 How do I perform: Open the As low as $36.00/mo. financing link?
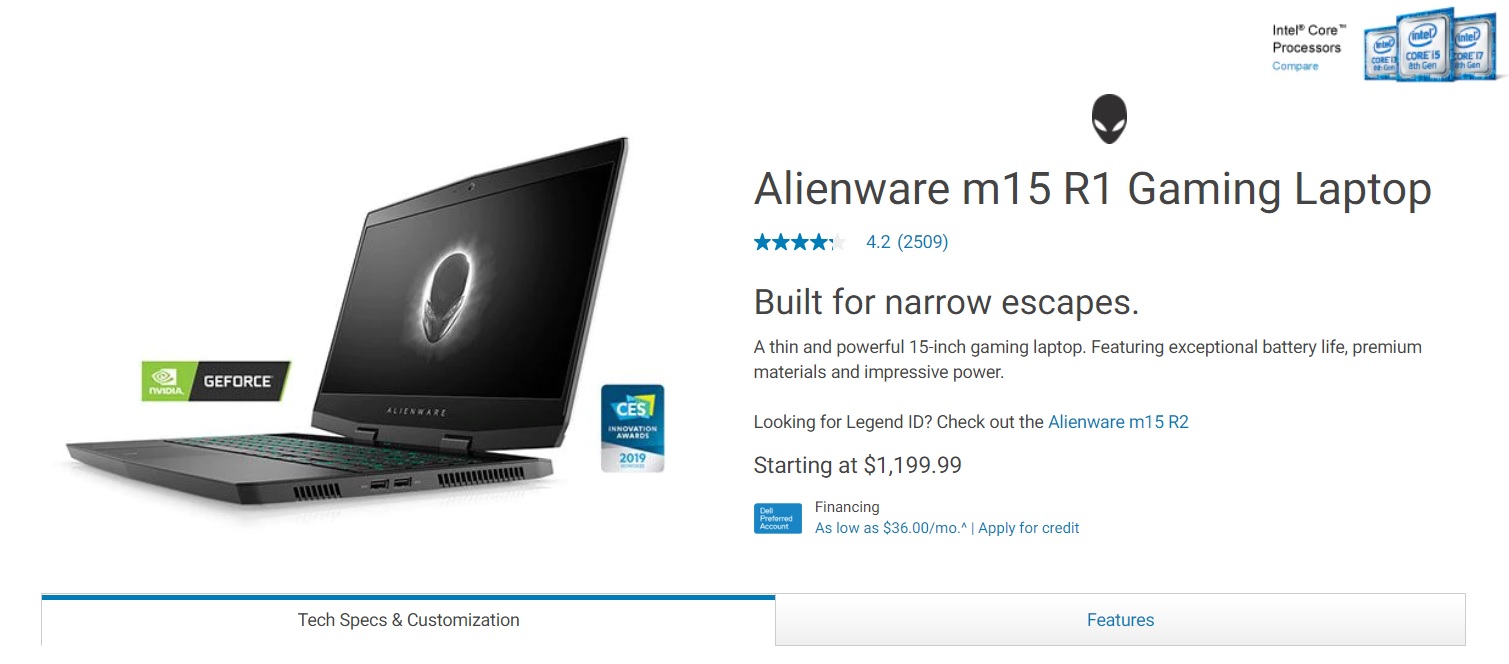(x=891, y=528)
